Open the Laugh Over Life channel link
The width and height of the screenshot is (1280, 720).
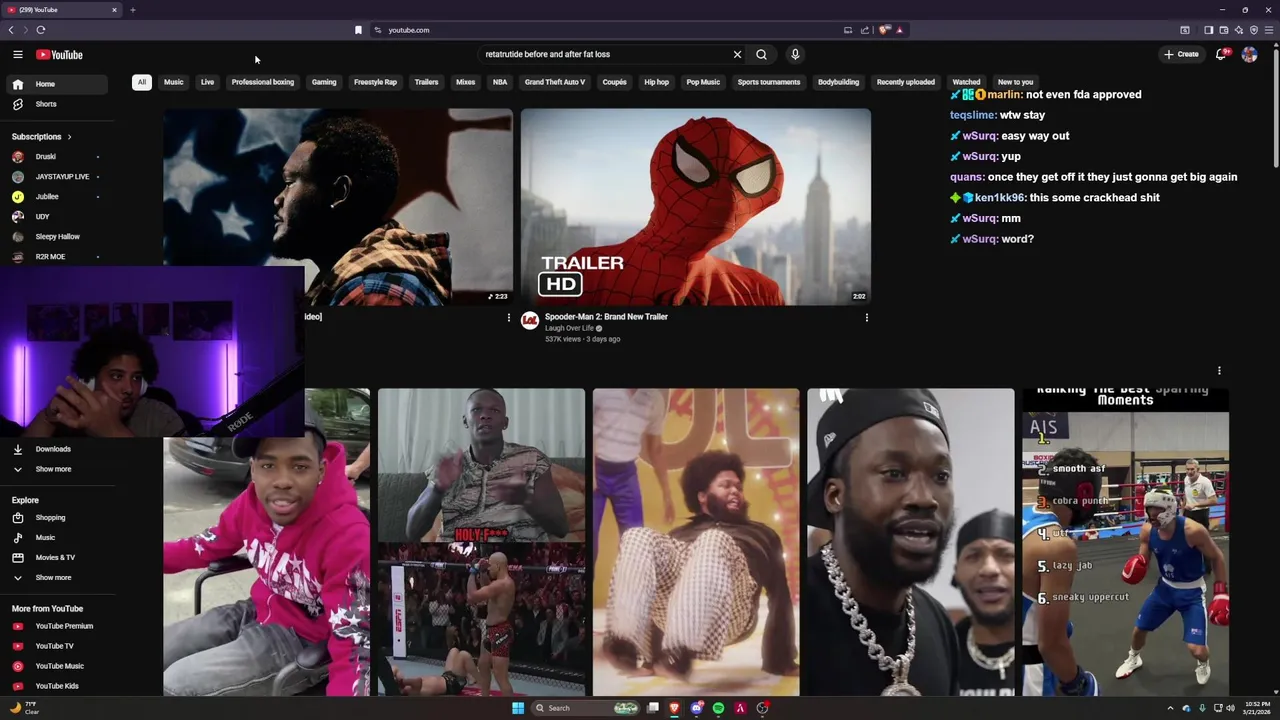[569, 329]
